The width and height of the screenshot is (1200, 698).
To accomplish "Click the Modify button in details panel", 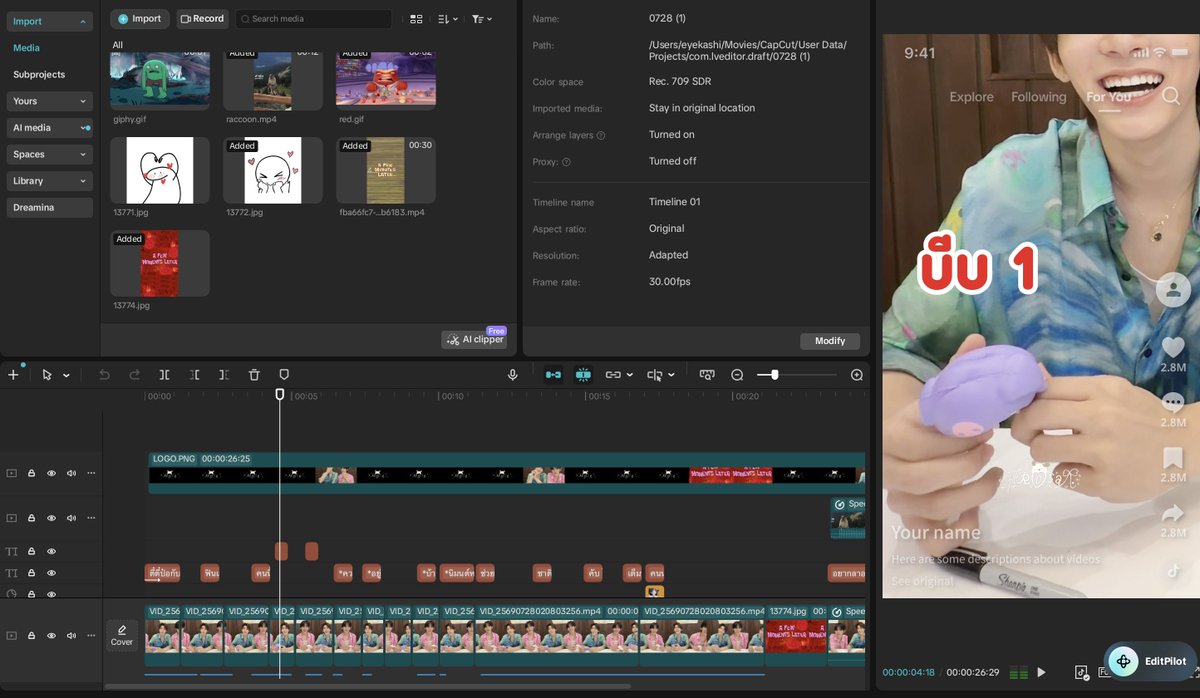I will tap(830, 341).
